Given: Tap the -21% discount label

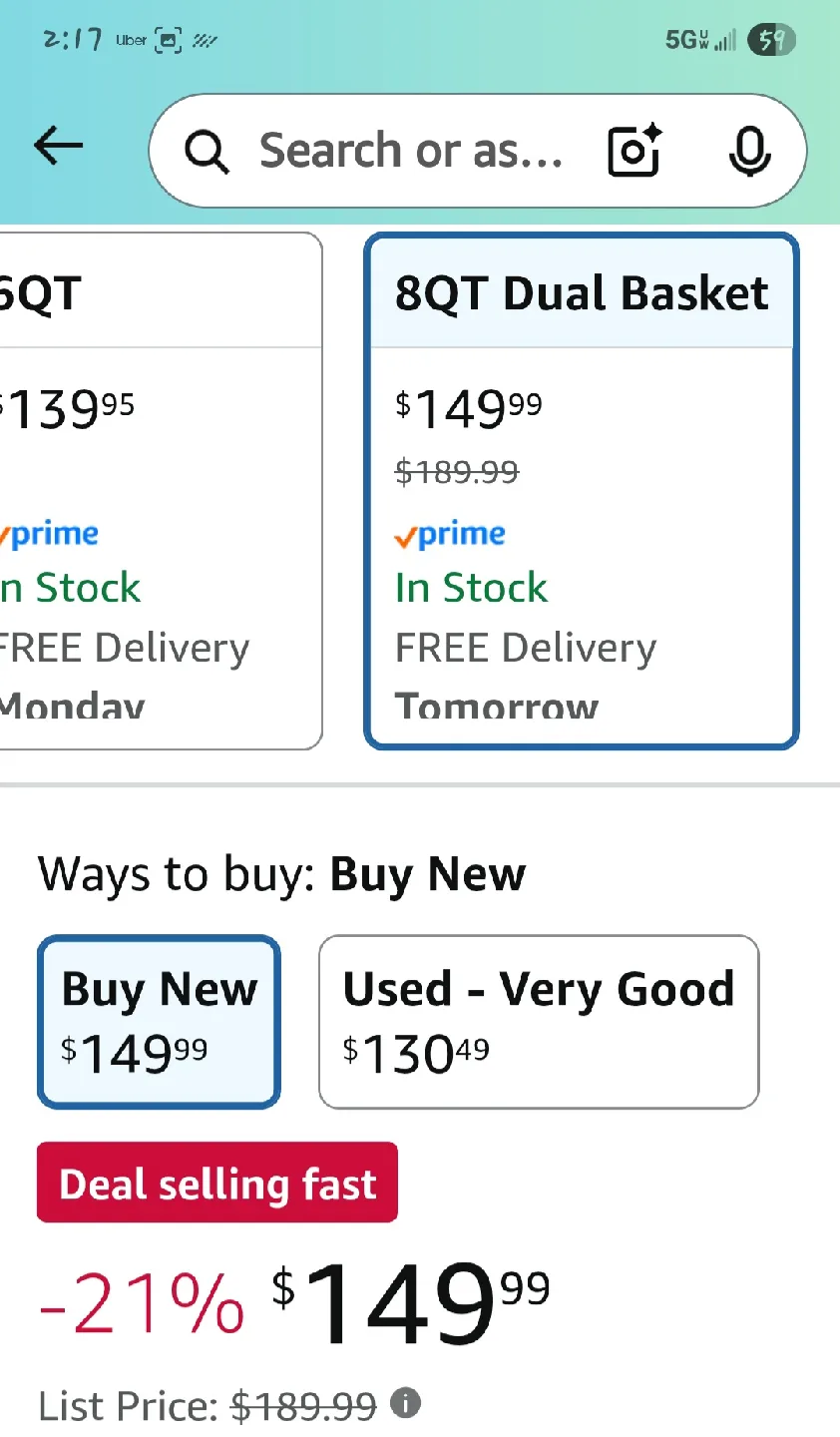Looking at the screenshot, I should point(141,1302).
